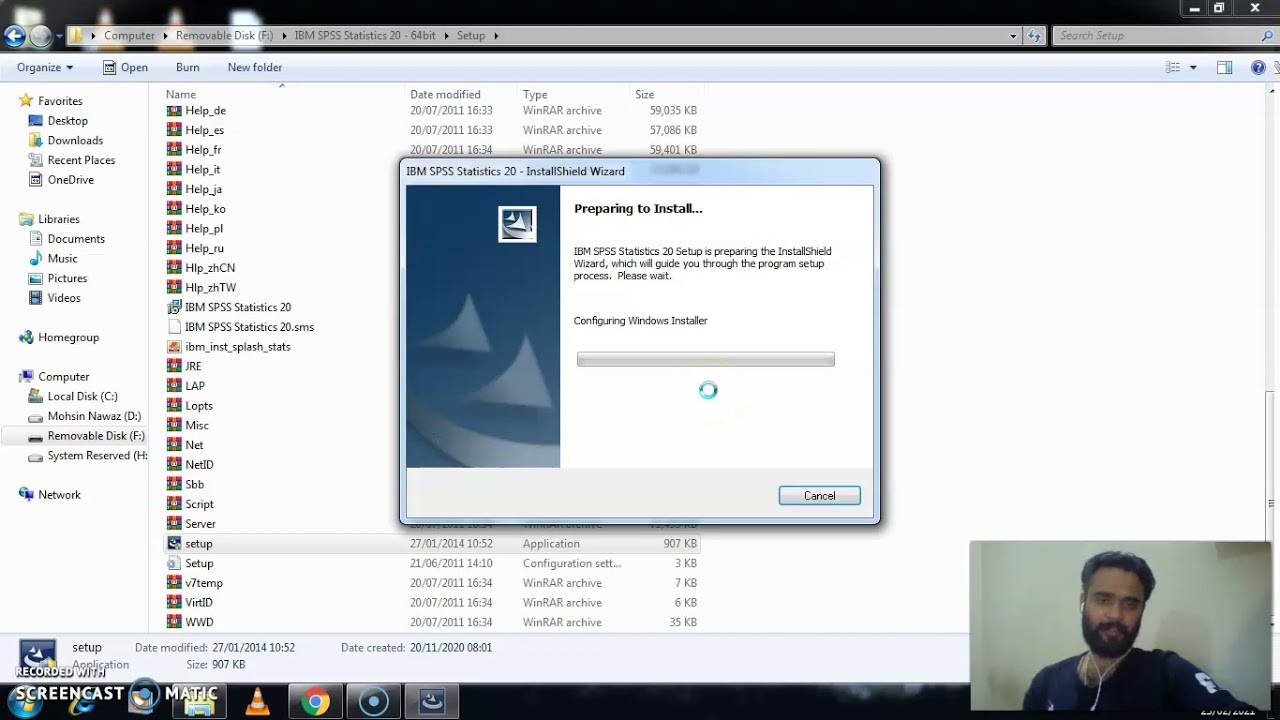Select Mohsin Nawaz (D:) drive
1280x720 pixels.
click(x=94, y=416)
